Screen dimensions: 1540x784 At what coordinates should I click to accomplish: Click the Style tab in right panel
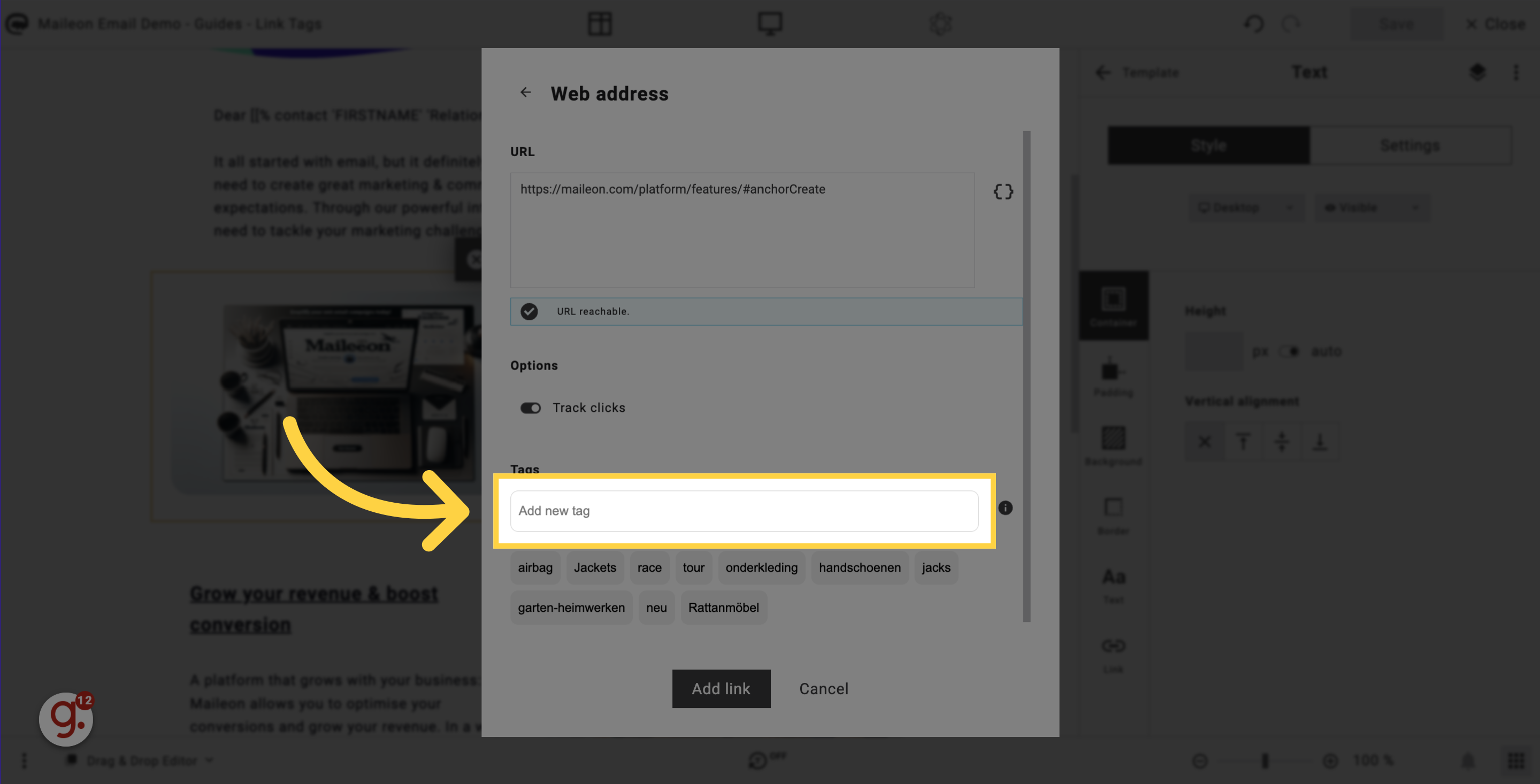pos(1208,145)
